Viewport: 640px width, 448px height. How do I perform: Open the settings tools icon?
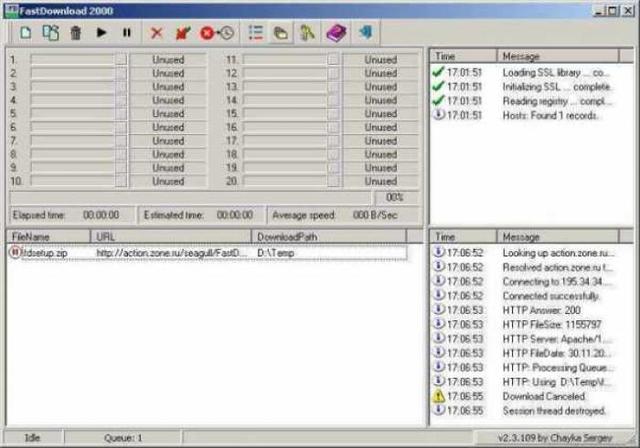(x=307, y=33)
